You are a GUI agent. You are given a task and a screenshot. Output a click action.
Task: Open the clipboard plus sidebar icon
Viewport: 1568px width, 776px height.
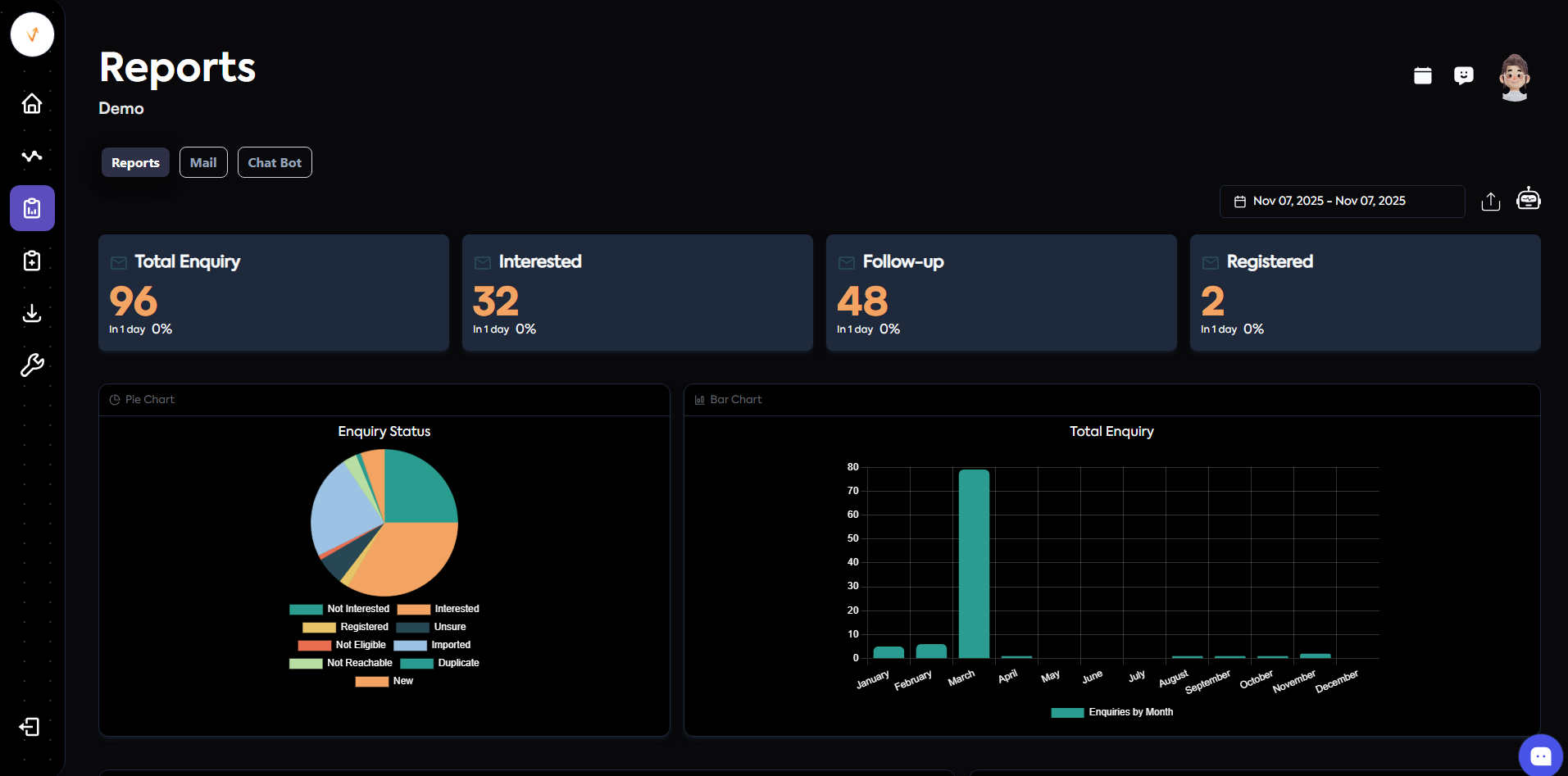(x=32, y=261)
